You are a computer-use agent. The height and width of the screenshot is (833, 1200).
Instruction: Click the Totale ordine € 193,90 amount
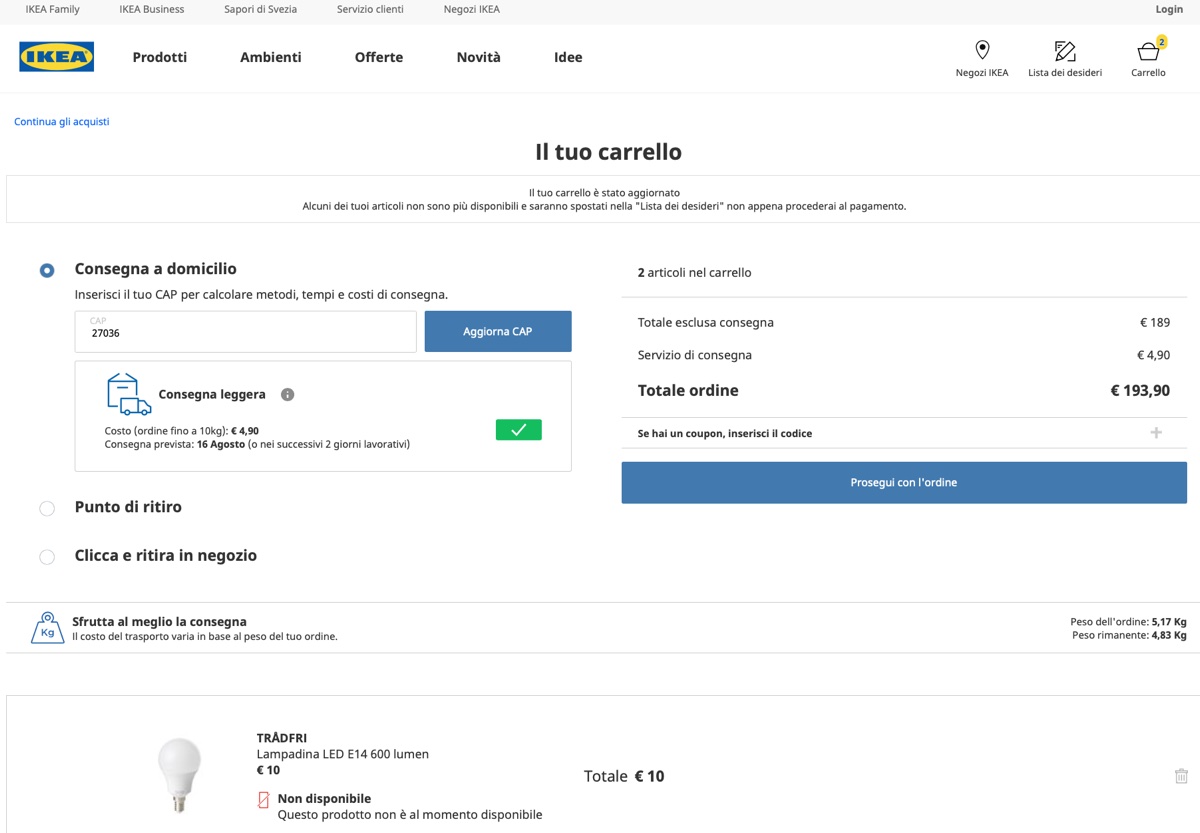[1140, 390]
